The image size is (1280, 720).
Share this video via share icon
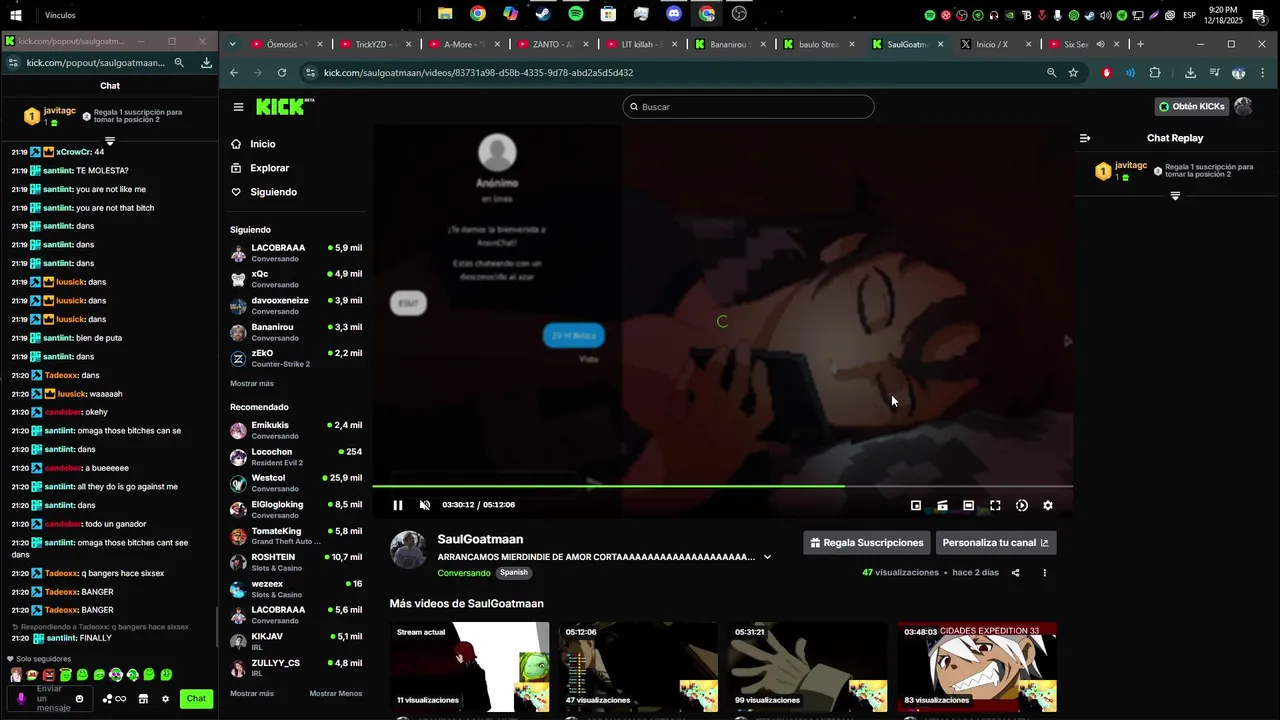(x=1015, y=573)
